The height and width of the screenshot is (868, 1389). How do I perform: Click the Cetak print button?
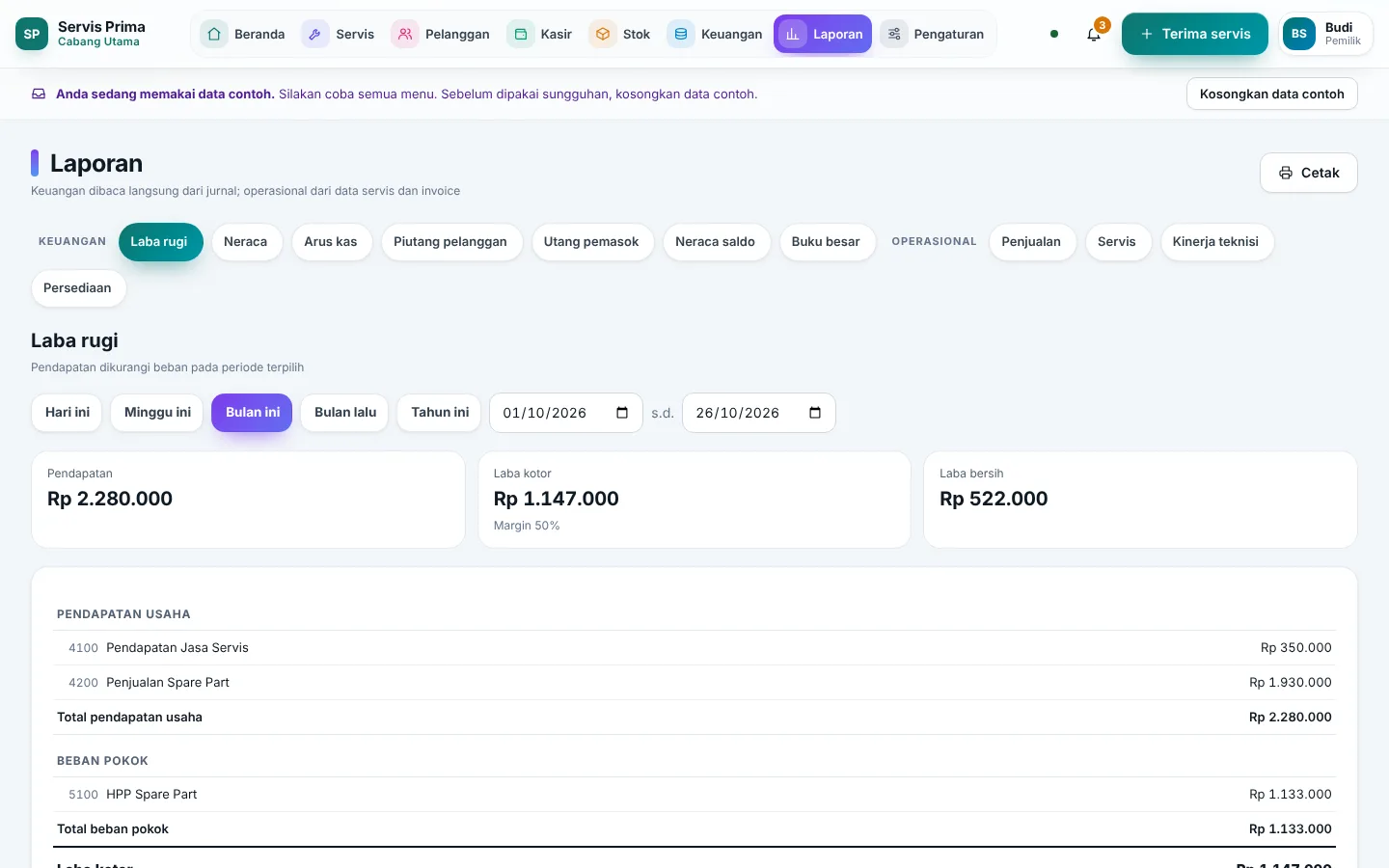(x=1309, y=173)
